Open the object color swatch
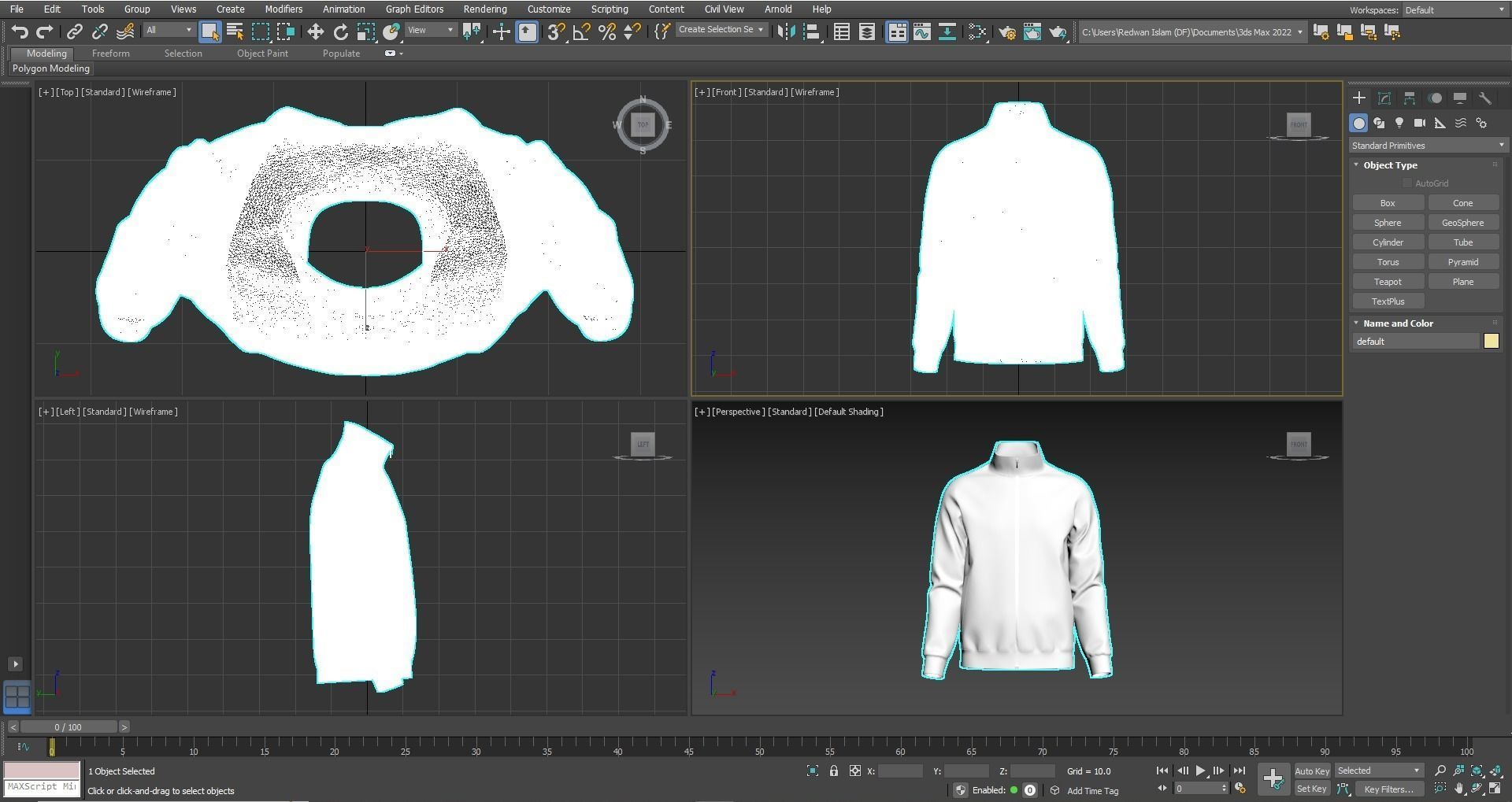The height and width of the screenshot is (802, 1512). (1491, 342)
